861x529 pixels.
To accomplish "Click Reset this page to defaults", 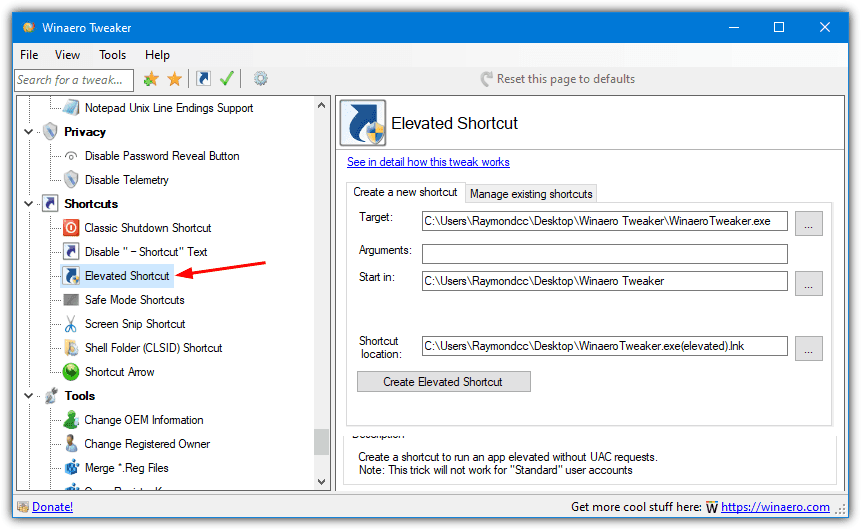I will click(x=558, y=79).
